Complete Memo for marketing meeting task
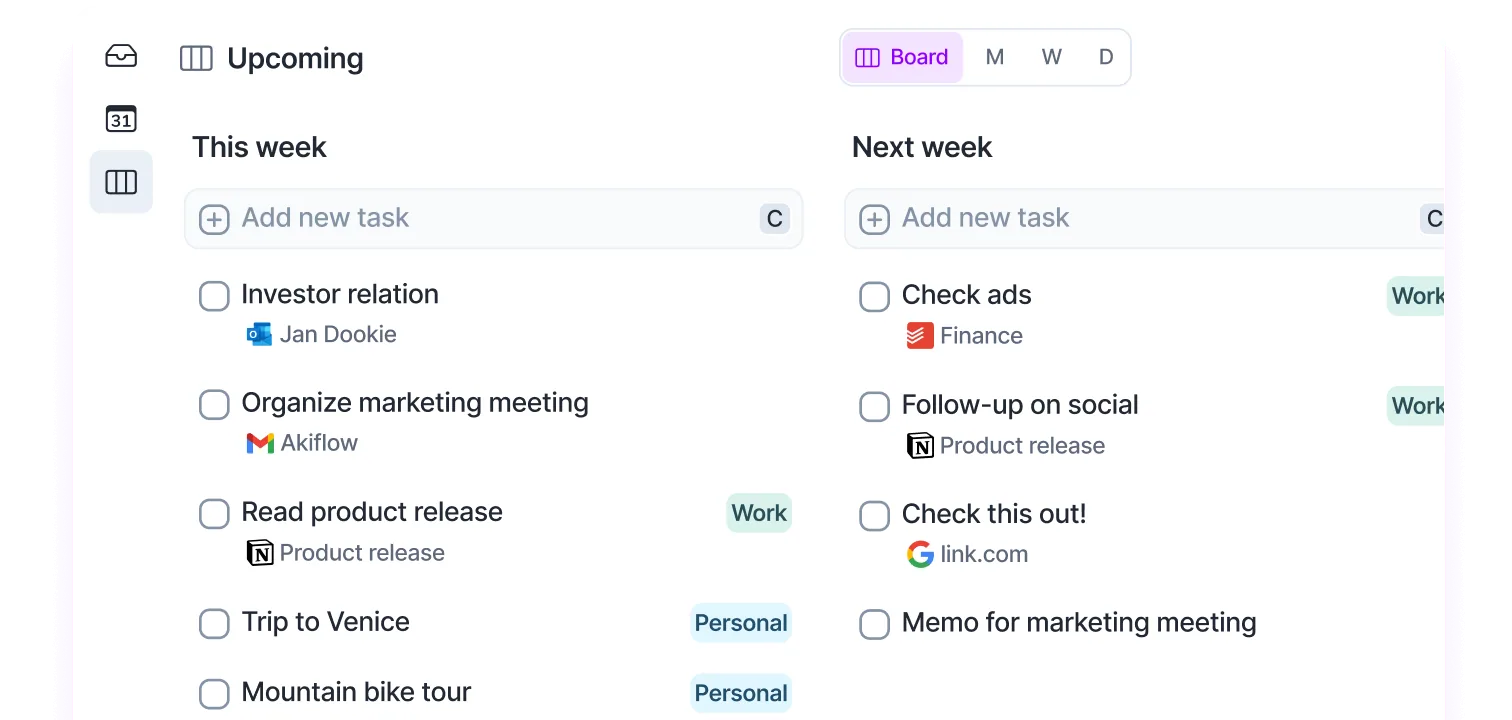1512x720 pixels. coord(875,624)
